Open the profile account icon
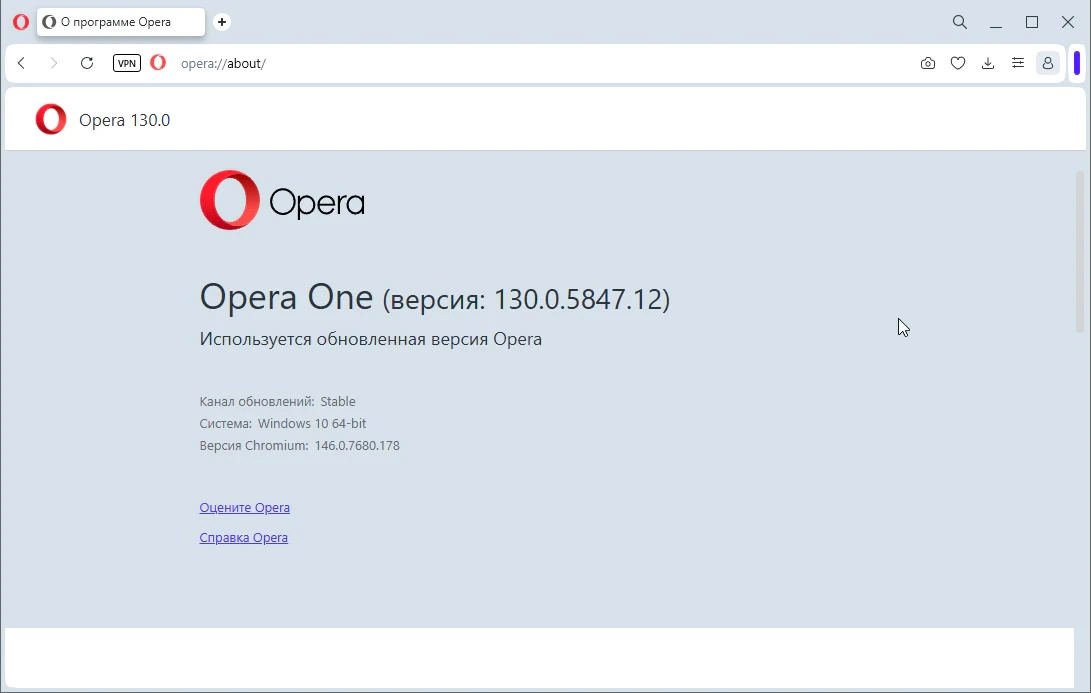1091x693 pixels. (1048, 63)
